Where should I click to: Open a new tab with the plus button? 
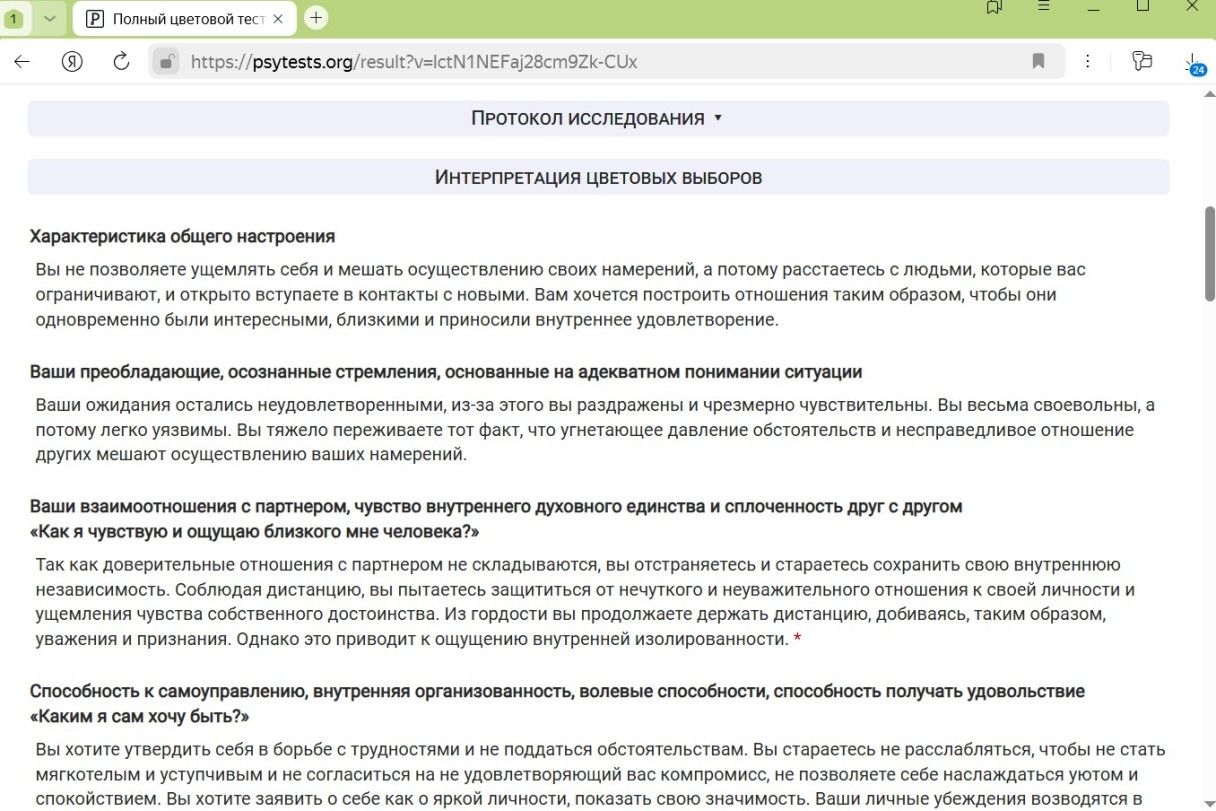[318, 17]
